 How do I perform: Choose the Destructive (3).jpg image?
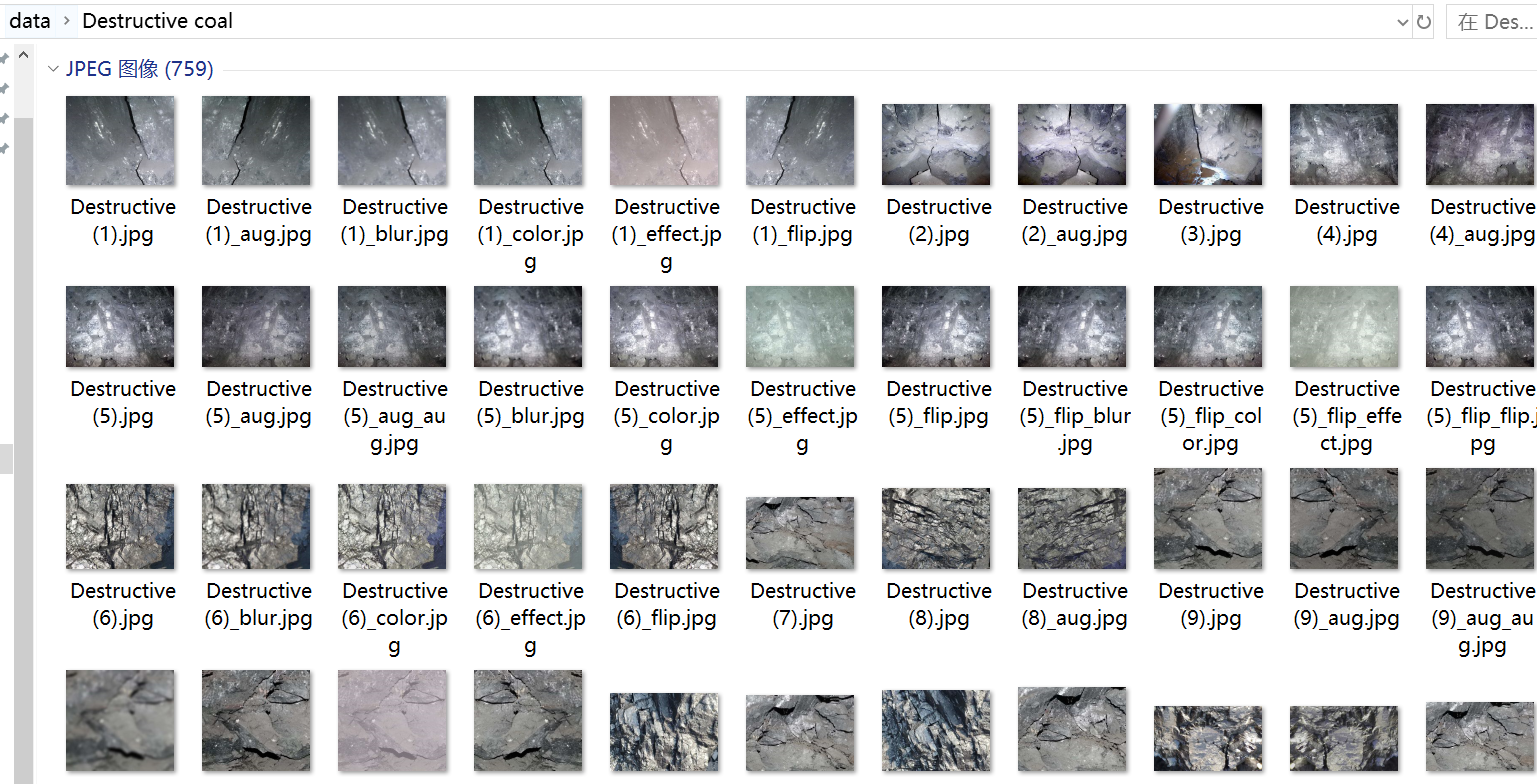click(x=1208, y=144)
